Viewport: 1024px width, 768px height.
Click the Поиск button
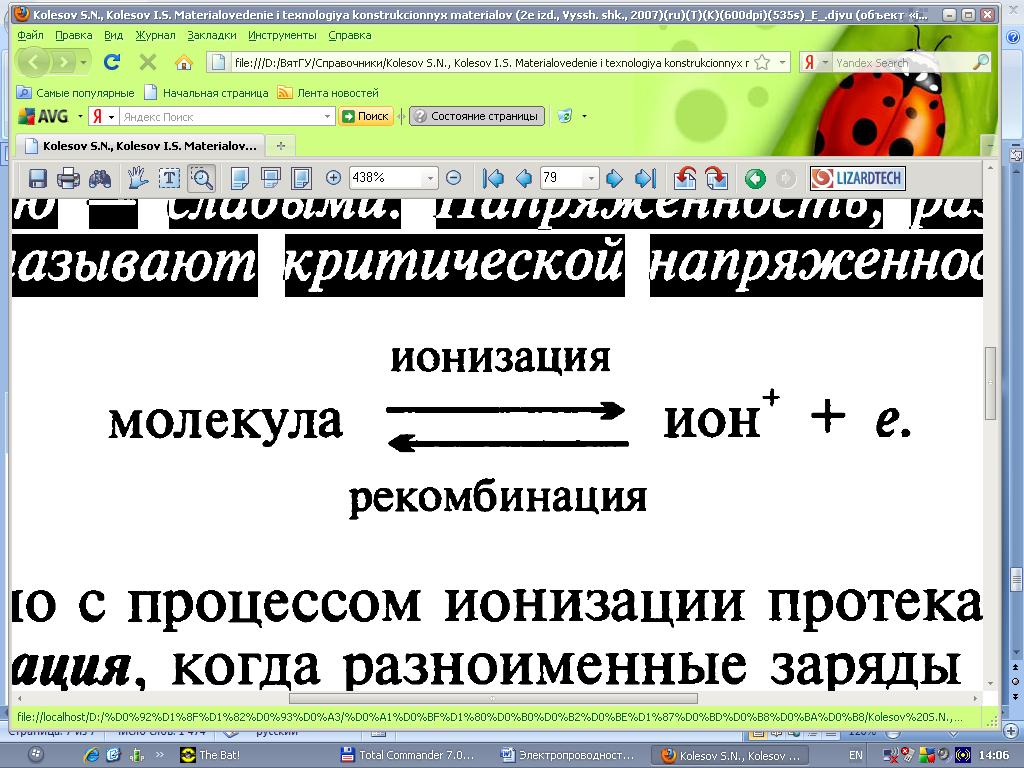[x=366, y=116]
